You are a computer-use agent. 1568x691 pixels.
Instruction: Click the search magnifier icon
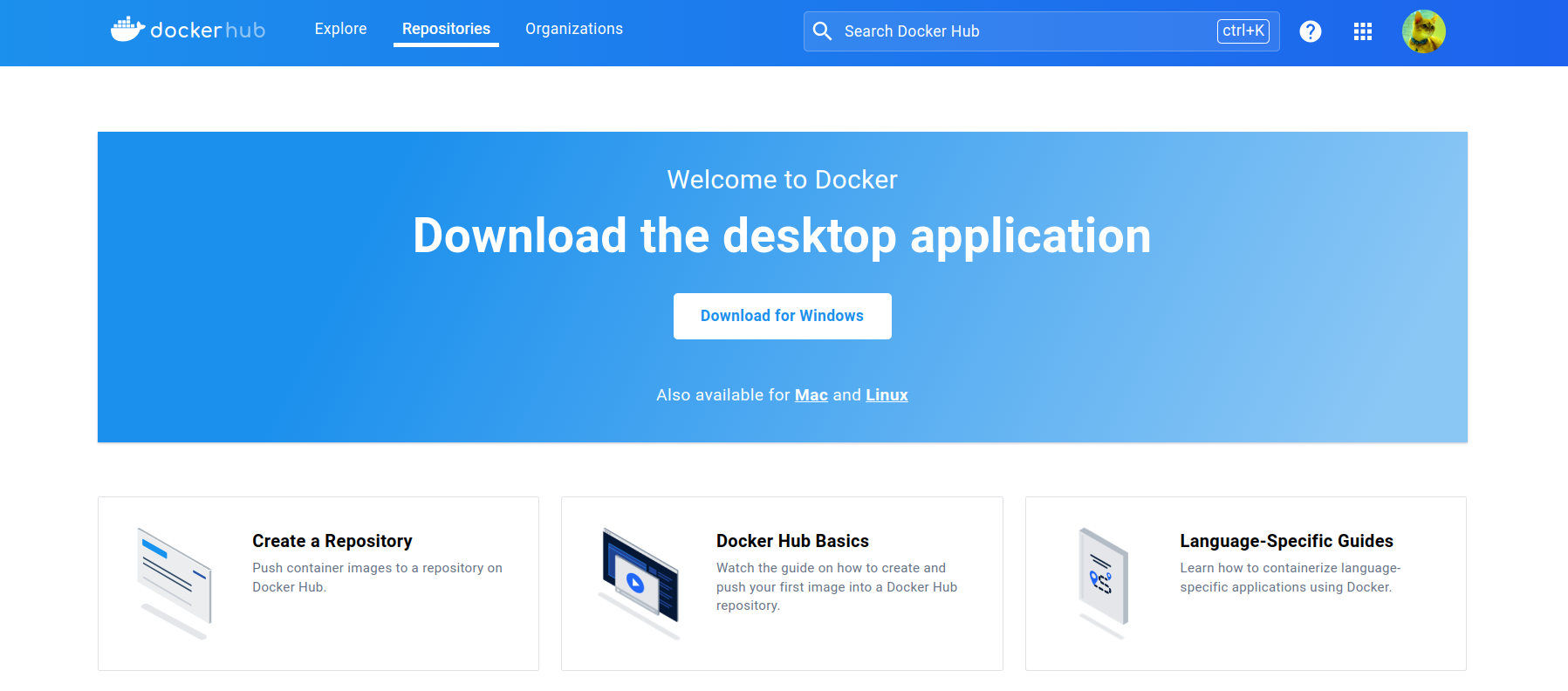[822, 31]
